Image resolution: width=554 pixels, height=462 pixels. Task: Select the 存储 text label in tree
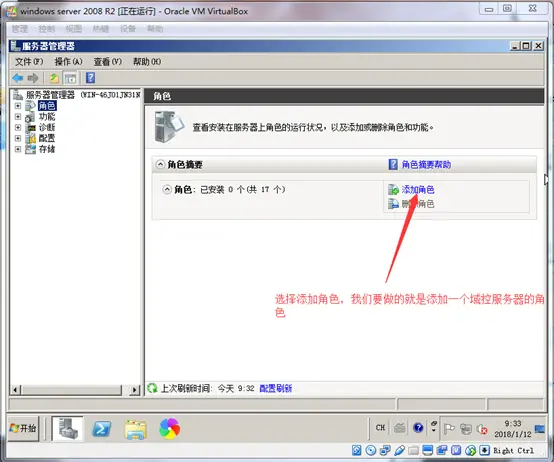pos(47,149)
